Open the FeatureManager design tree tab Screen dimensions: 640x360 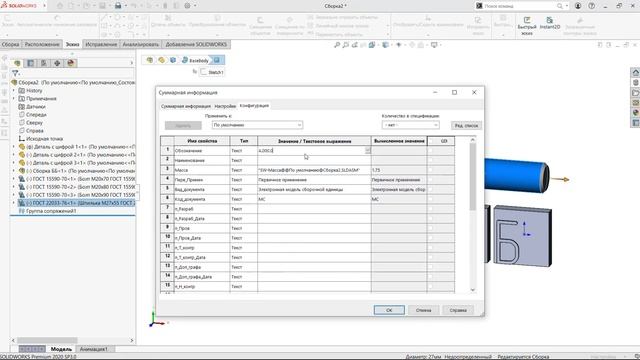click(x=17, y=63)
